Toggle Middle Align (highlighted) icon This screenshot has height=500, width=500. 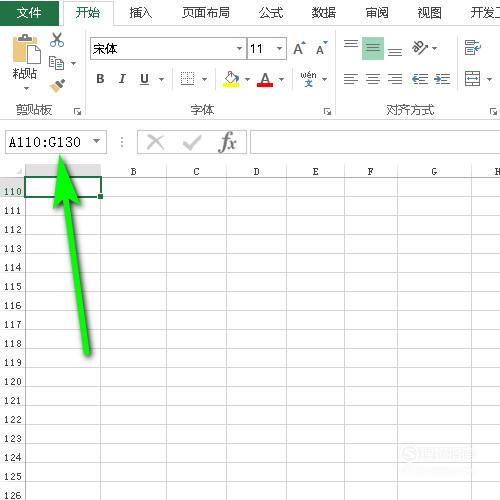tap(373, 49)
